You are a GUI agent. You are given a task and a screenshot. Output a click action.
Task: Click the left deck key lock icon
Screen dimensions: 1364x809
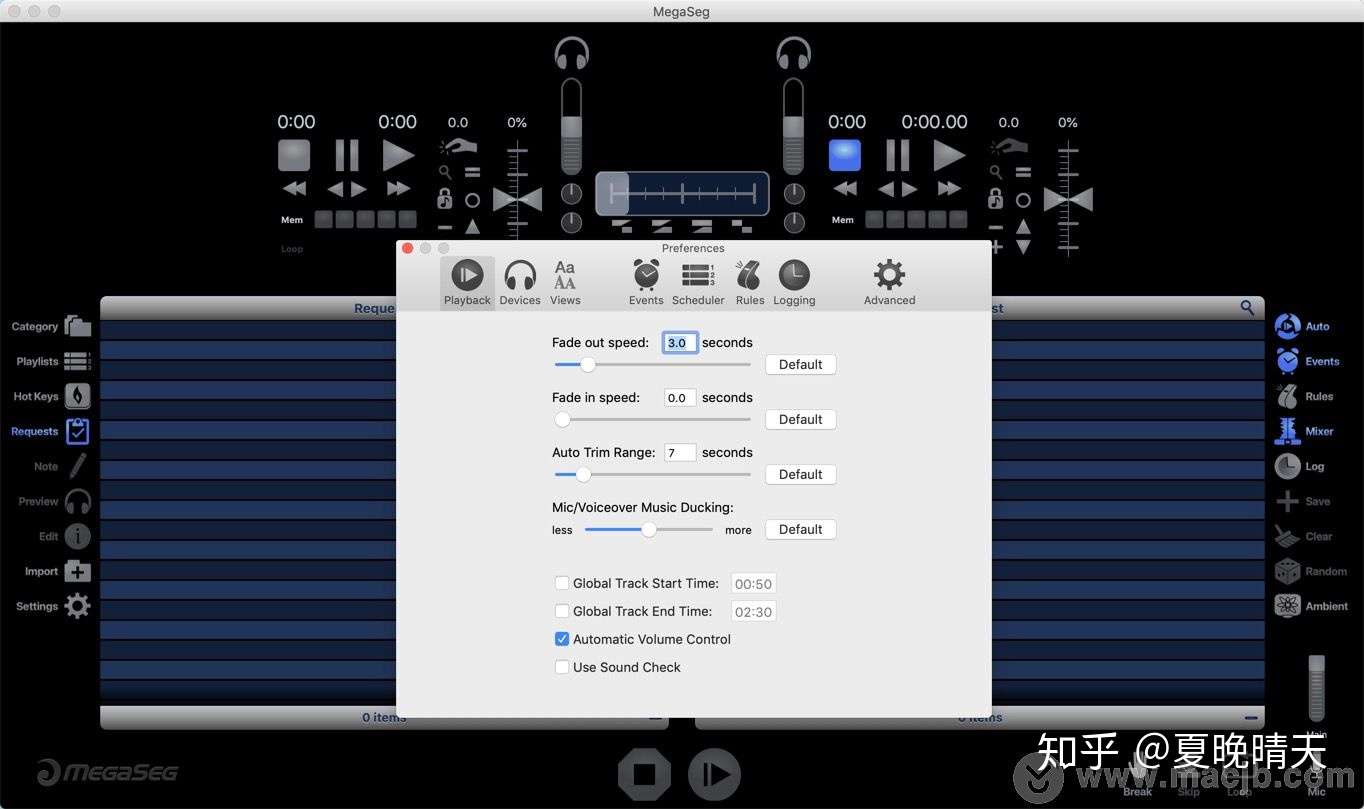pyautogui.click(x=445, y=199)
